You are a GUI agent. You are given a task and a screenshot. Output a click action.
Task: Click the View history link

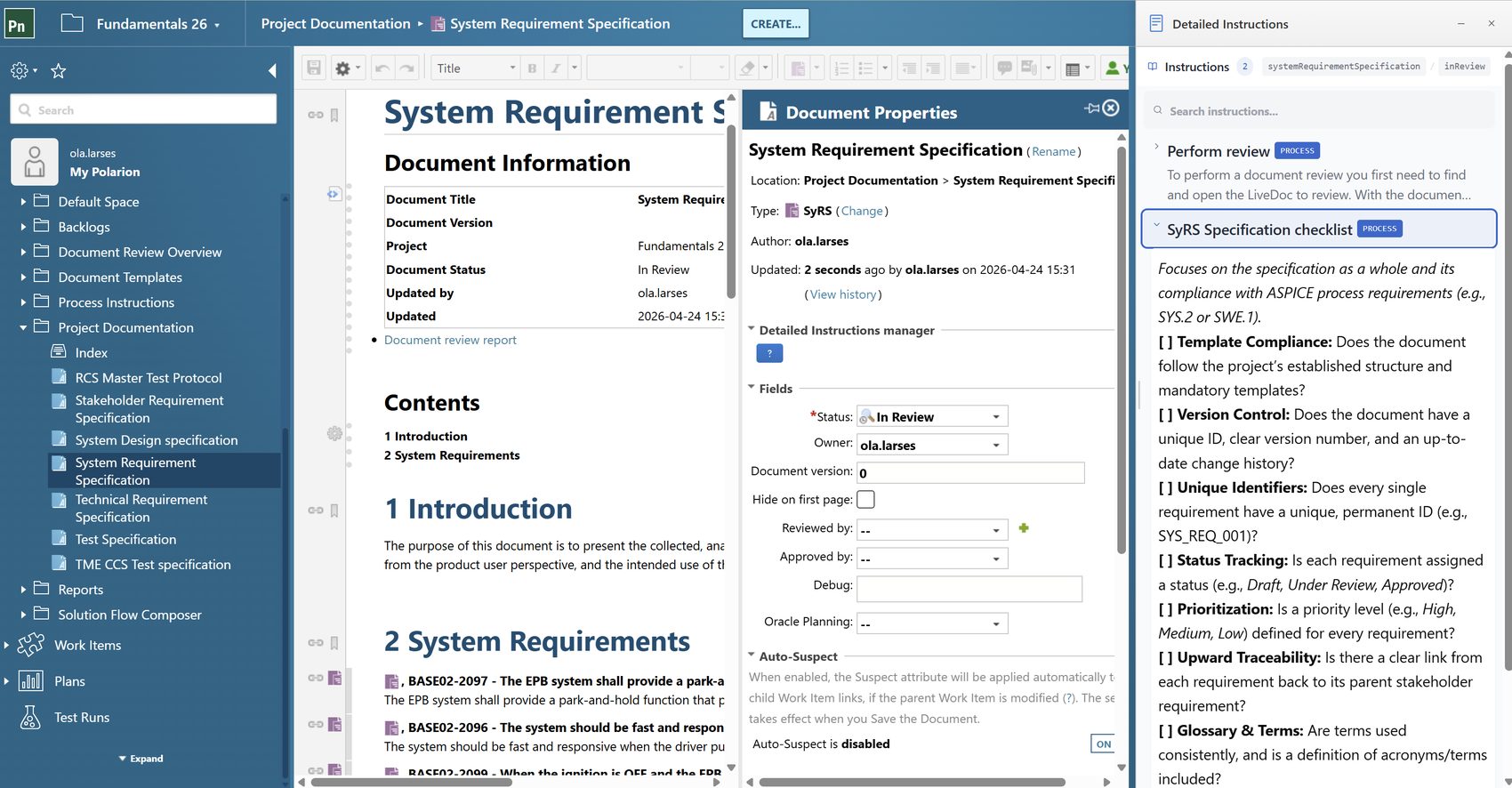[x=843, y=294]
